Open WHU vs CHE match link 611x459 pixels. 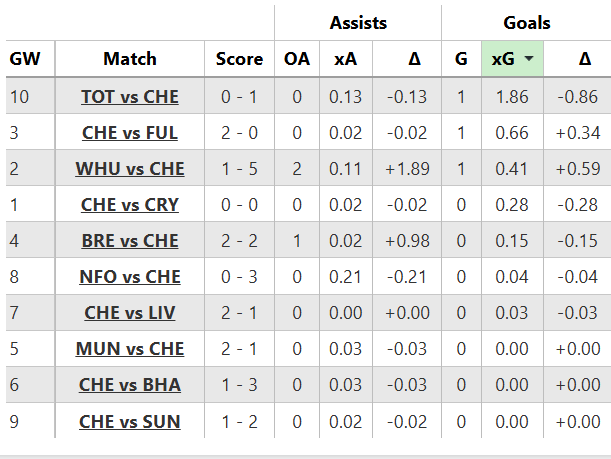pos(130,169)
